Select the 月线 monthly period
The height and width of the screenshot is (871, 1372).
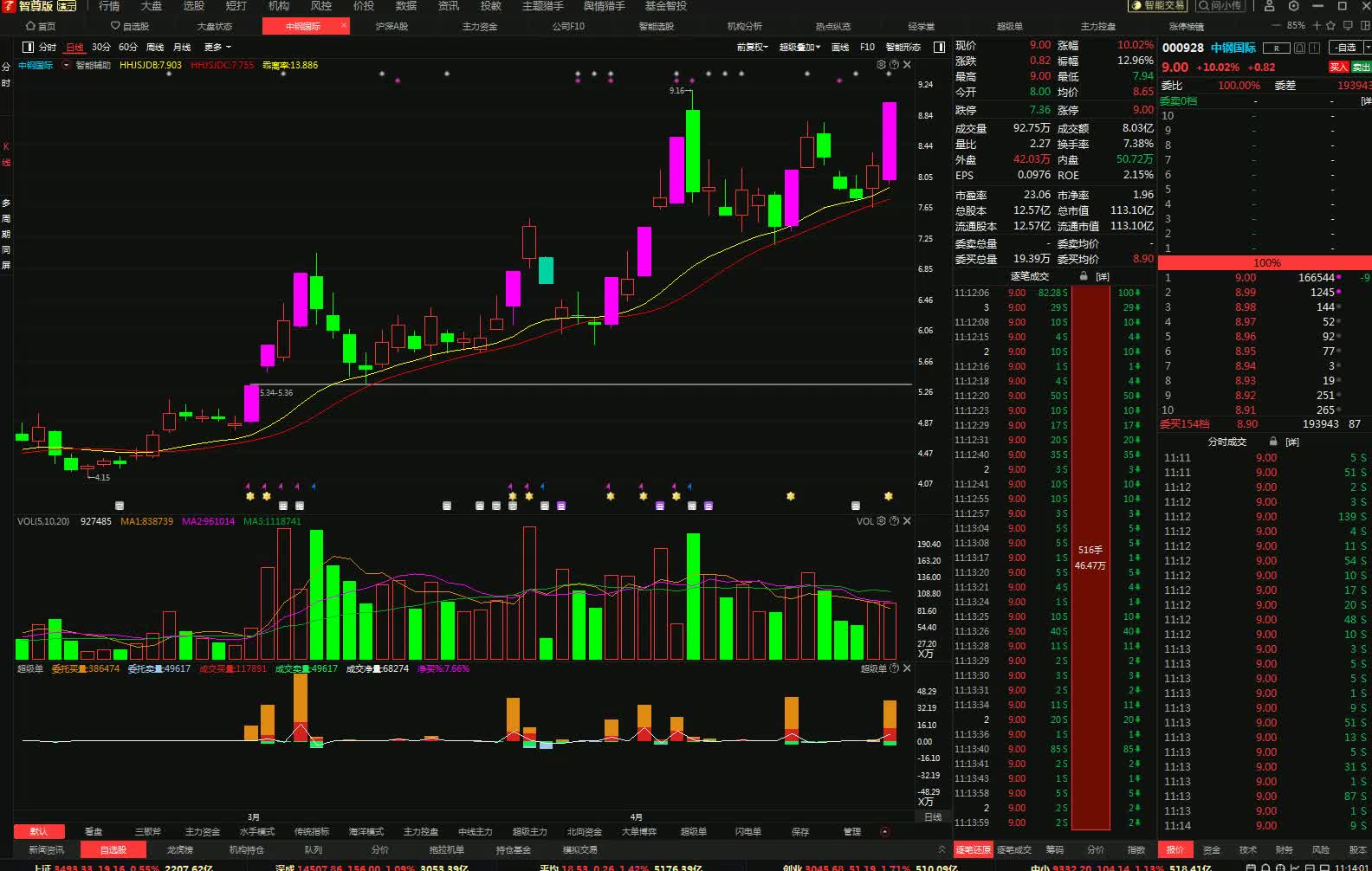(182, 47)
